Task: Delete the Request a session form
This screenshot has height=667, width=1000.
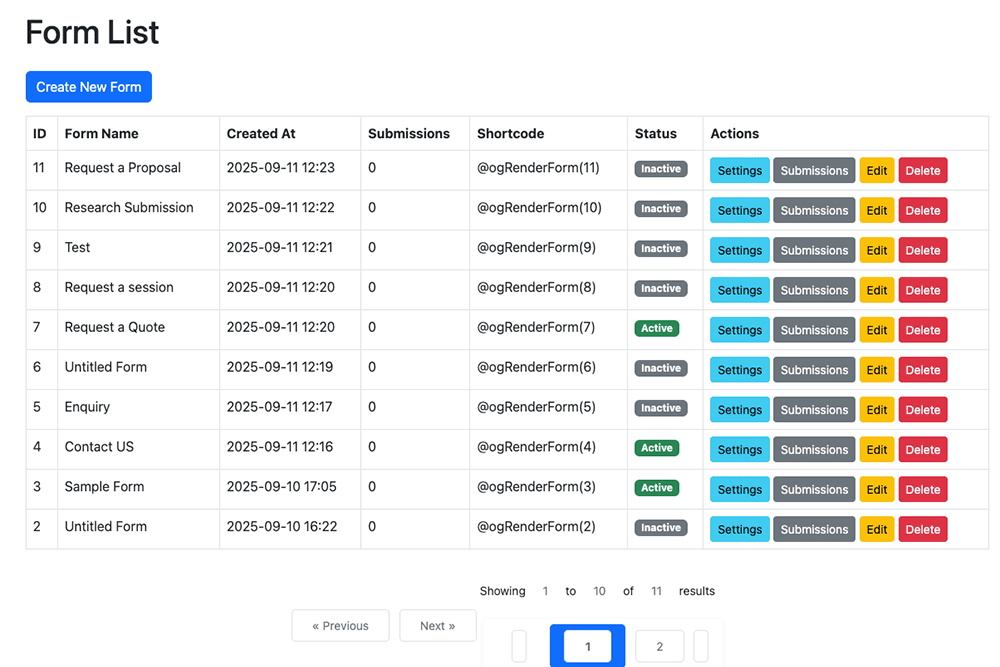Action: pos(922,290)
